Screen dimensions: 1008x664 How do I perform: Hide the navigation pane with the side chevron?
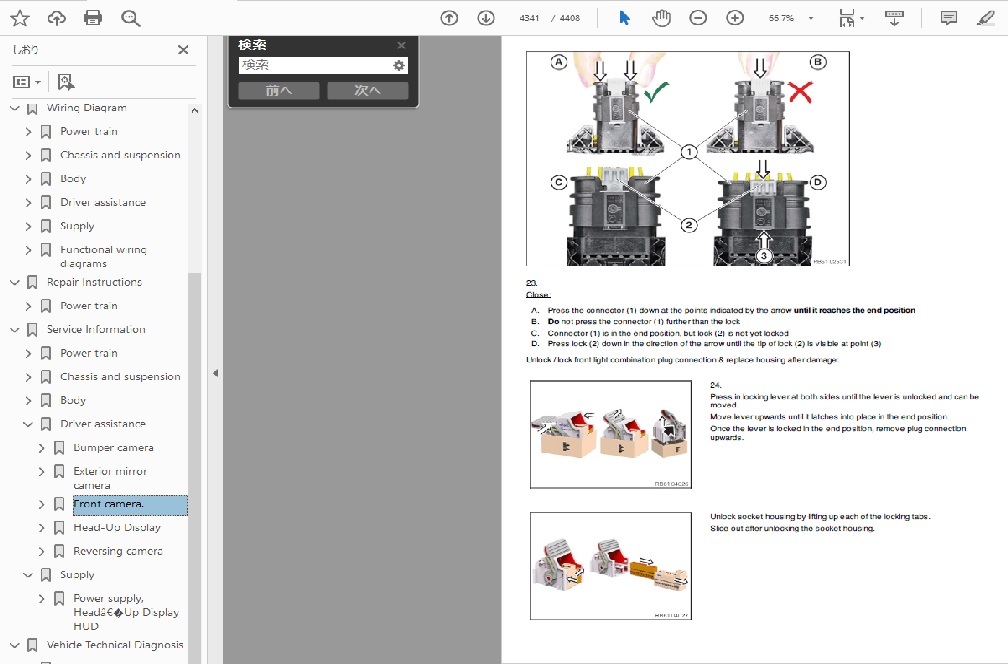(215, 371)
